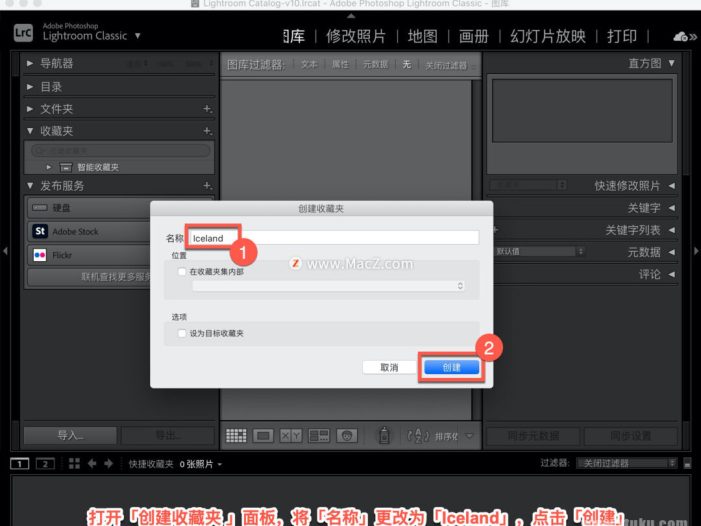Switch to 打印 module

pyautogui.click(x=622, y=36)
